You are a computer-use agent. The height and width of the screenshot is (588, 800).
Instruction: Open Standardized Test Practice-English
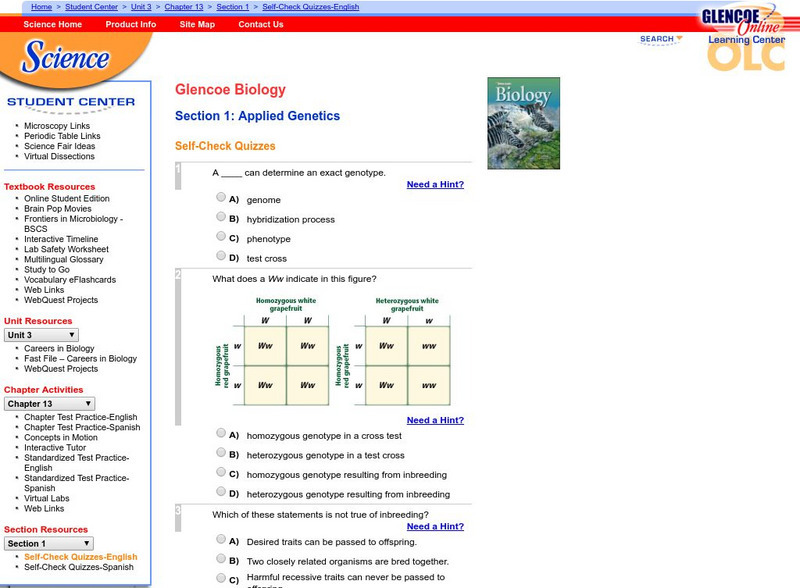[77, 463]
